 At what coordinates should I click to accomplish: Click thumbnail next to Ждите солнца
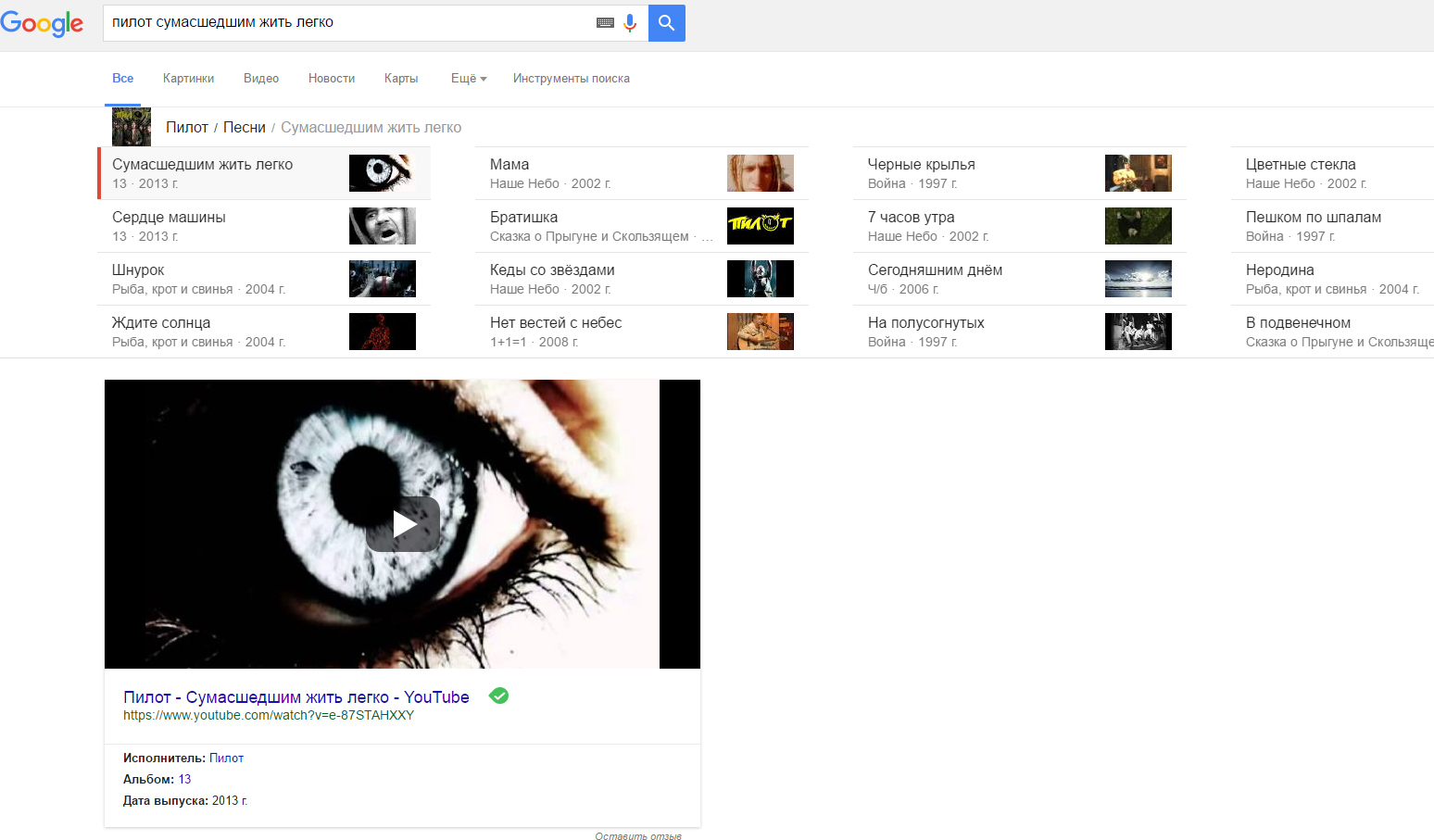[x=383, y=332]
